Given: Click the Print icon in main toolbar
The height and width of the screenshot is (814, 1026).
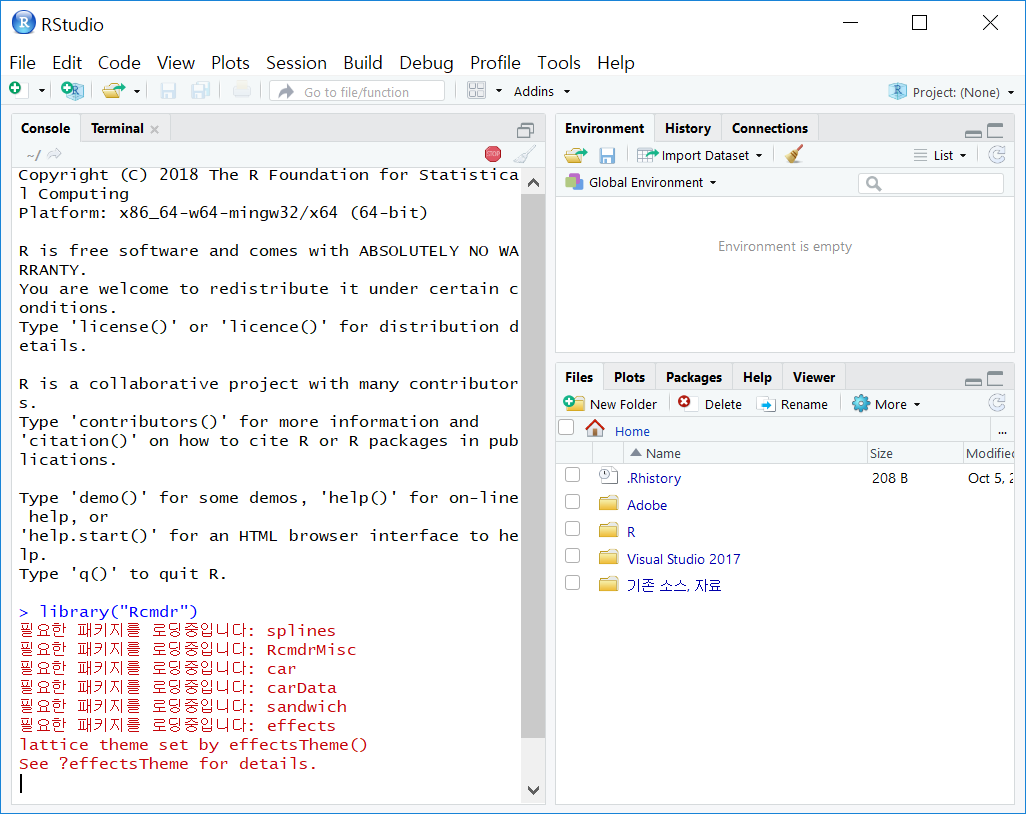Looking at the screenshot, I should [241, 90].
